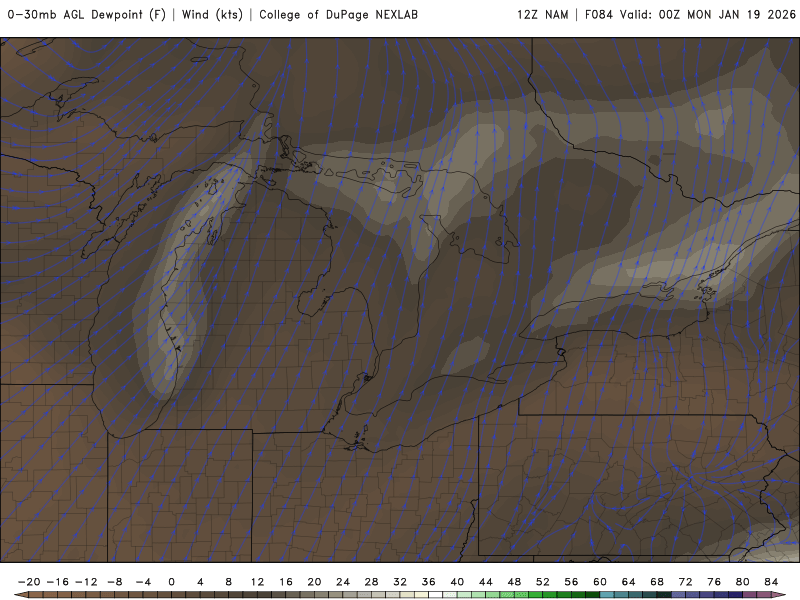The width and height of the screenshot is (800, 600).
Task: Click the "F084 Valid: 00Z MON JAN 19 2026" text
Action: point(690,15)
